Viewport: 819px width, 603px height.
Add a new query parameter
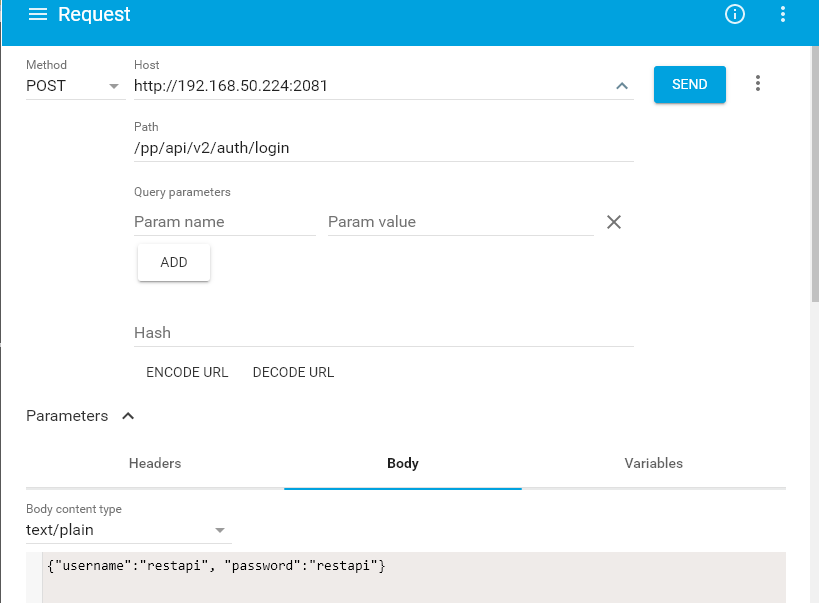pos(174,262)
